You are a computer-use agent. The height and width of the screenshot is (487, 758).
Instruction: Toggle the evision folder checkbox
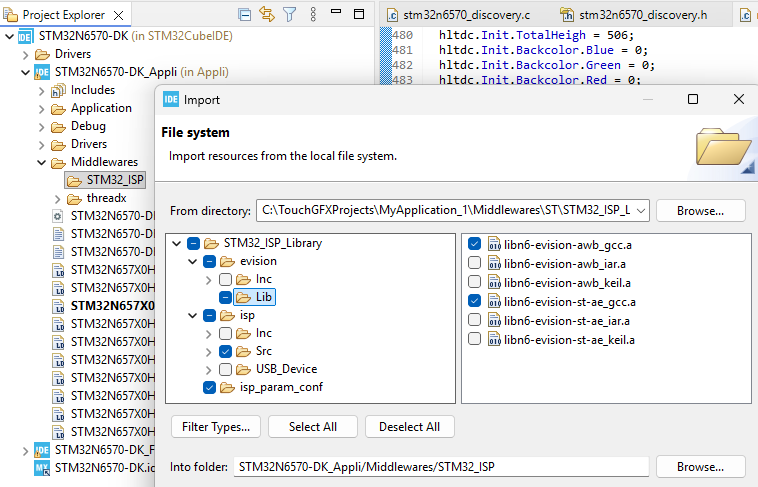(x=209, y=262)
